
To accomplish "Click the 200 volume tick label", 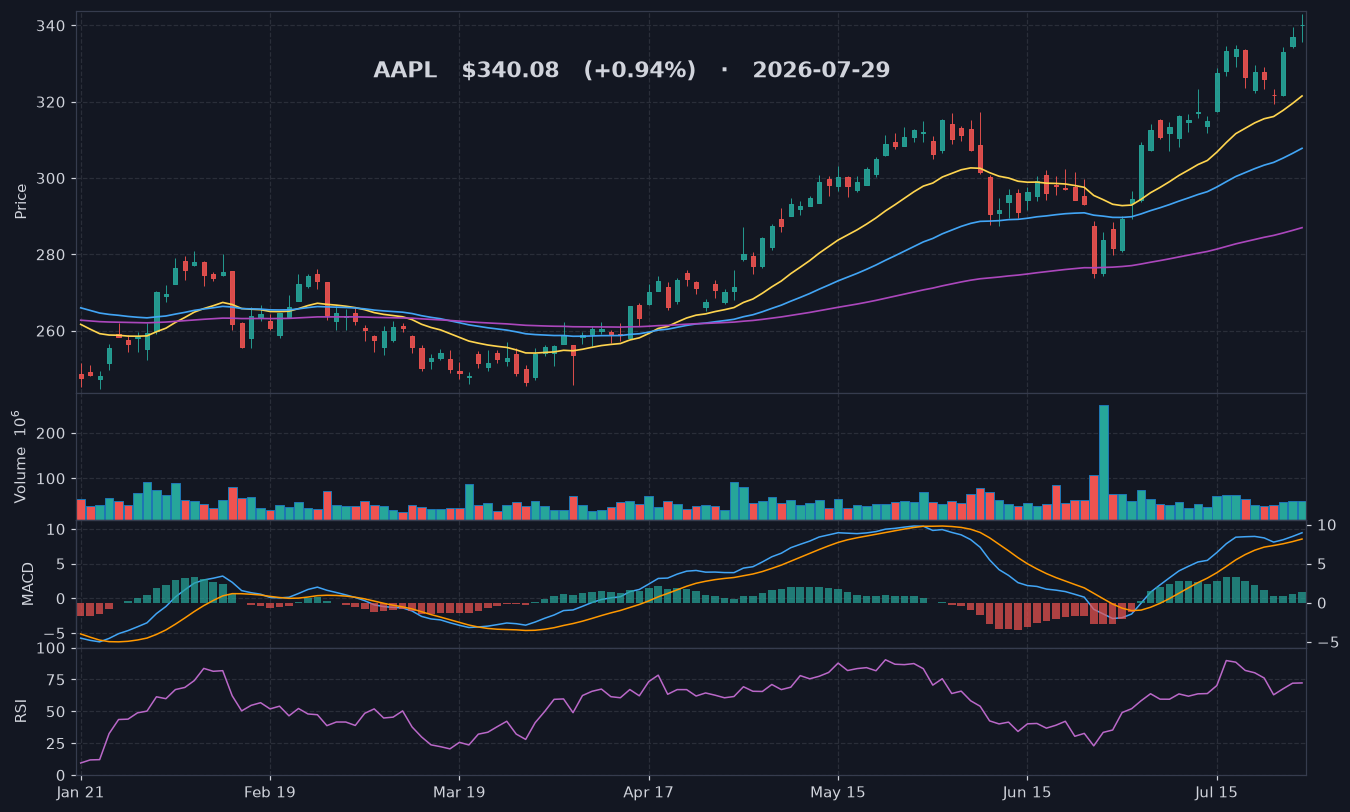I will click(x=52, y=434).
